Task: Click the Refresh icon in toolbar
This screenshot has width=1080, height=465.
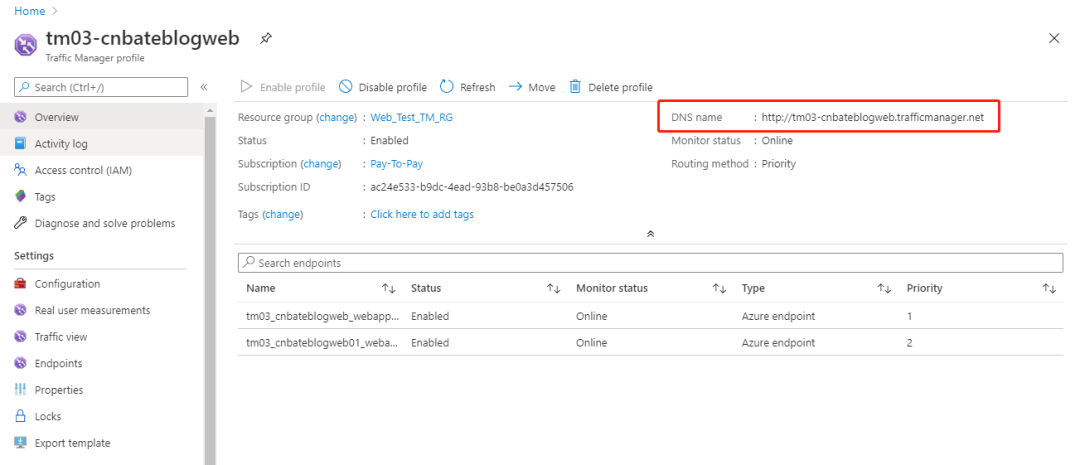Action: click(x=446, y=87)
